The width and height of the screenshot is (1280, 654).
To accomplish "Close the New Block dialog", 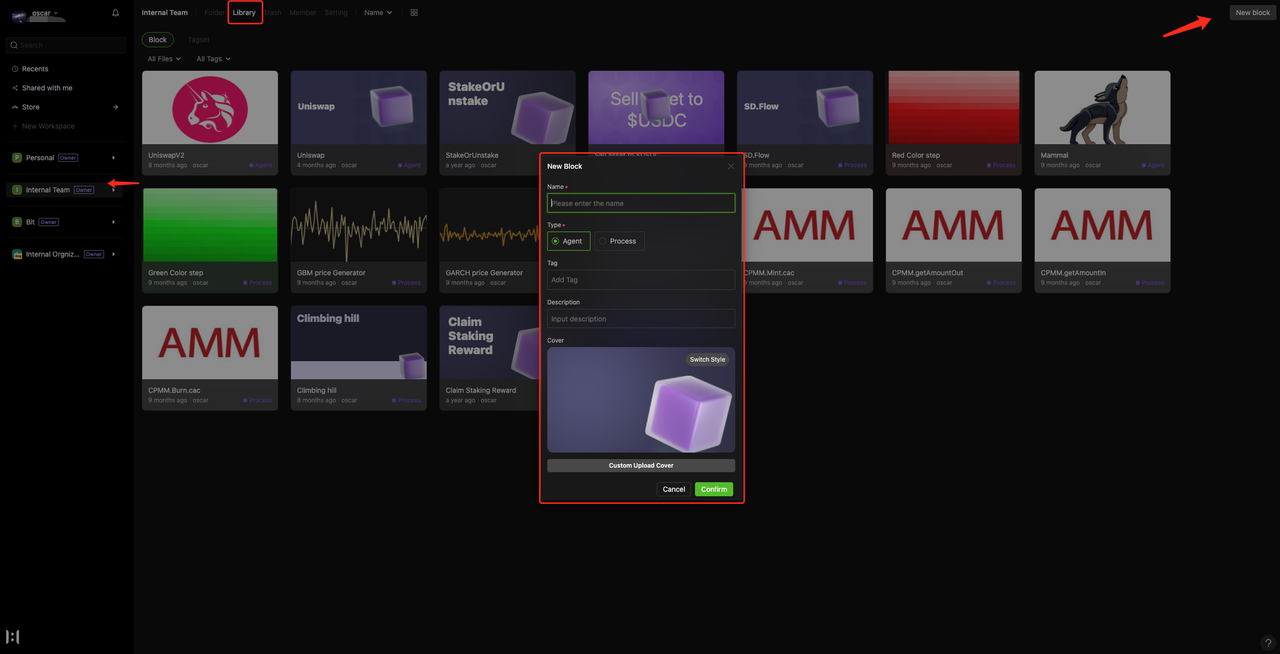I will click(731, 166).
